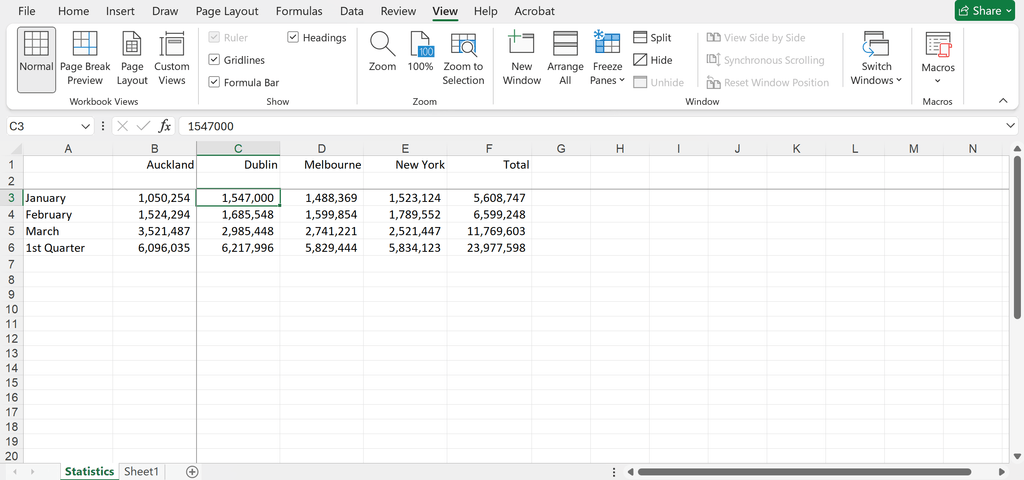
Task: Click the Share button
Action: (987, 10)
